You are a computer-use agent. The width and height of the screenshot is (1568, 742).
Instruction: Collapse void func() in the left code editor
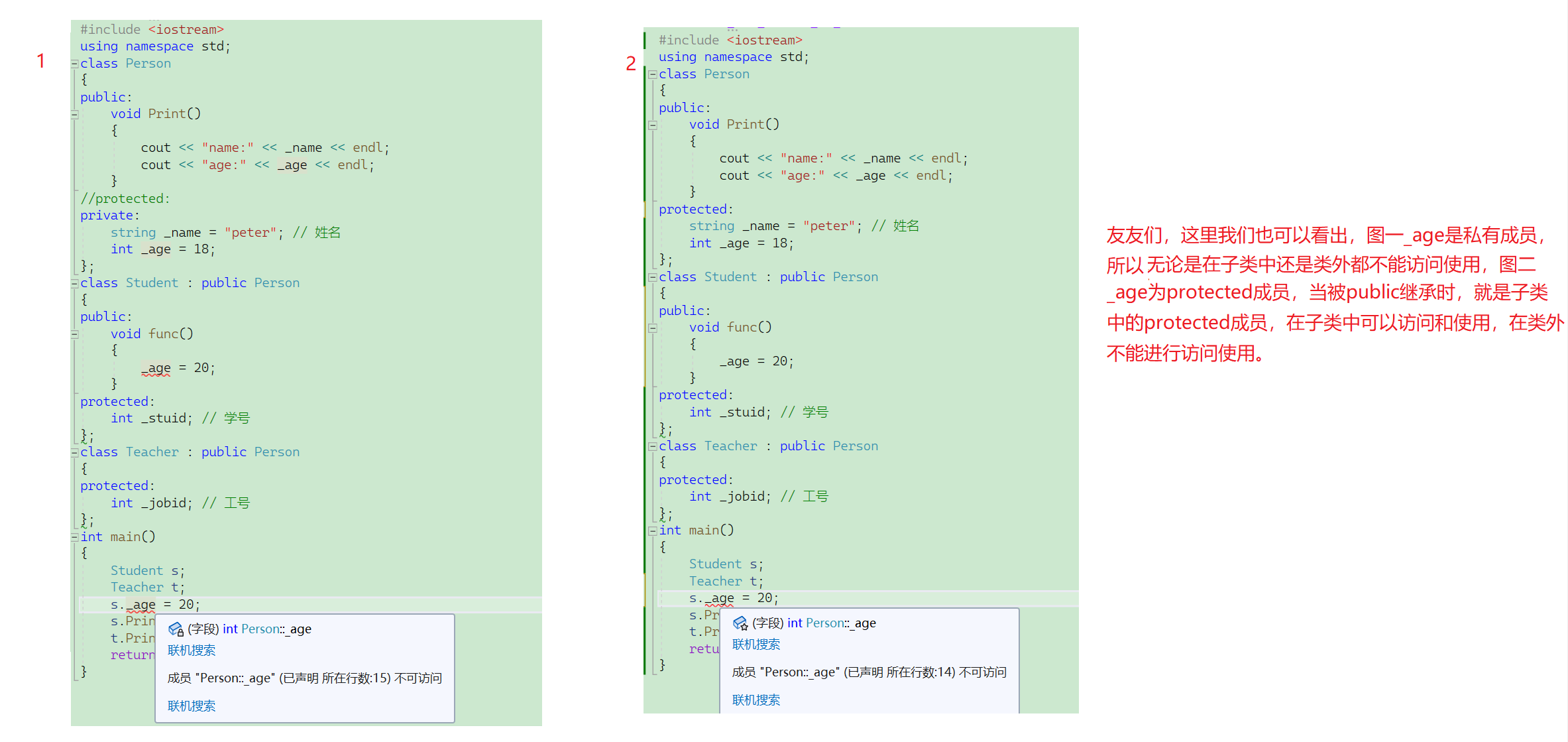[x=75, y=335]
